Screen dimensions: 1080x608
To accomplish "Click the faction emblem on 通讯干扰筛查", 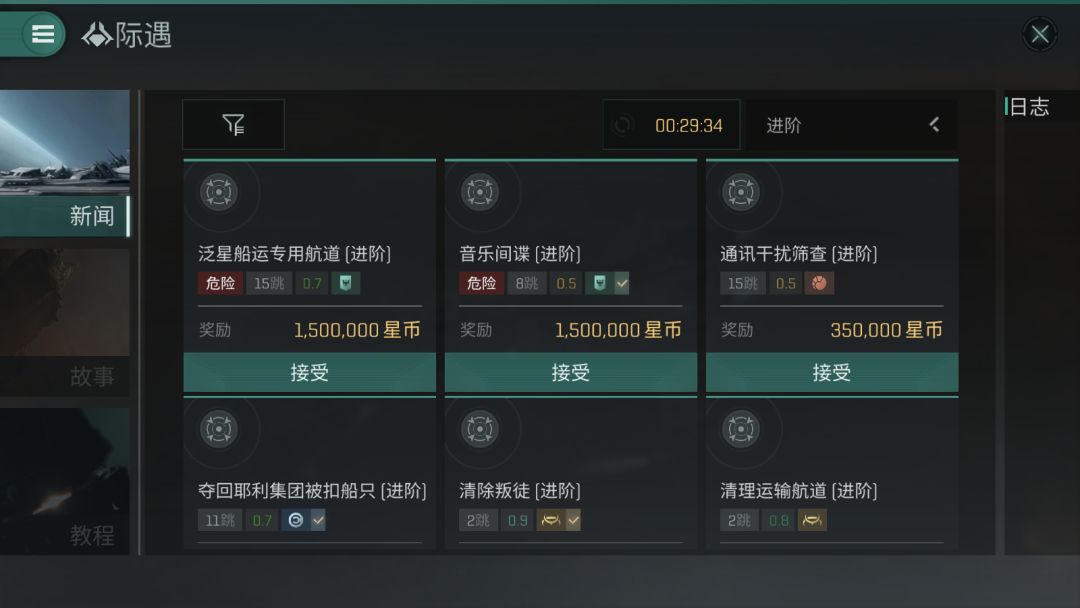I will [820, 283].
